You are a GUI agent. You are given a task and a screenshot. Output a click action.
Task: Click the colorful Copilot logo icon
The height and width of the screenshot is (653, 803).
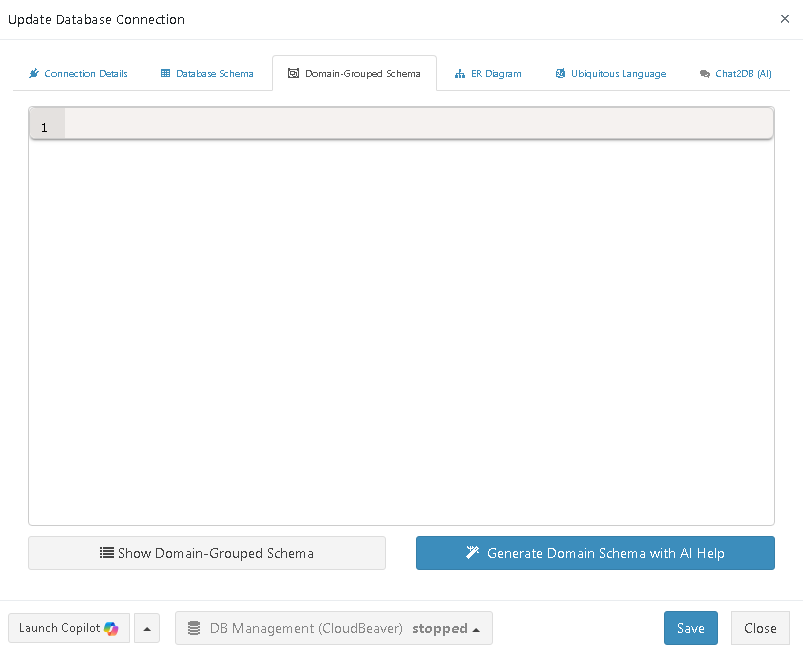pyautogui.click(x=111, y=628)
